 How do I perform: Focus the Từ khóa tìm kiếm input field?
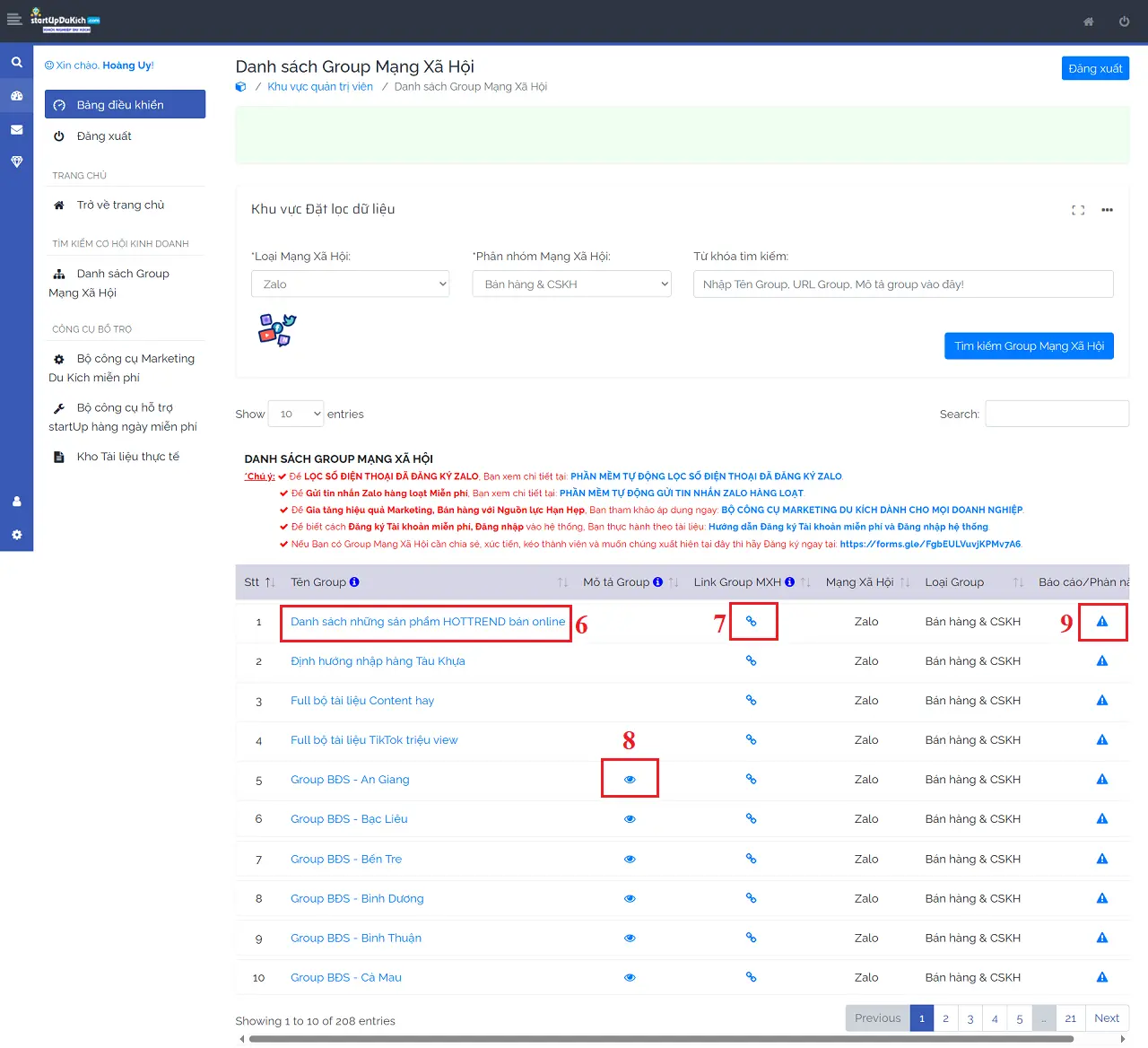click(902, 284)
